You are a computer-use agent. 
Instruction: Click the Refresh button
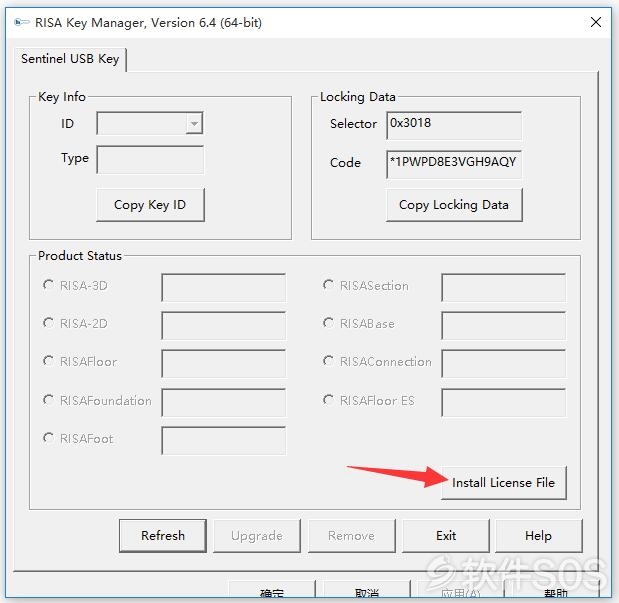click(163, 535)
